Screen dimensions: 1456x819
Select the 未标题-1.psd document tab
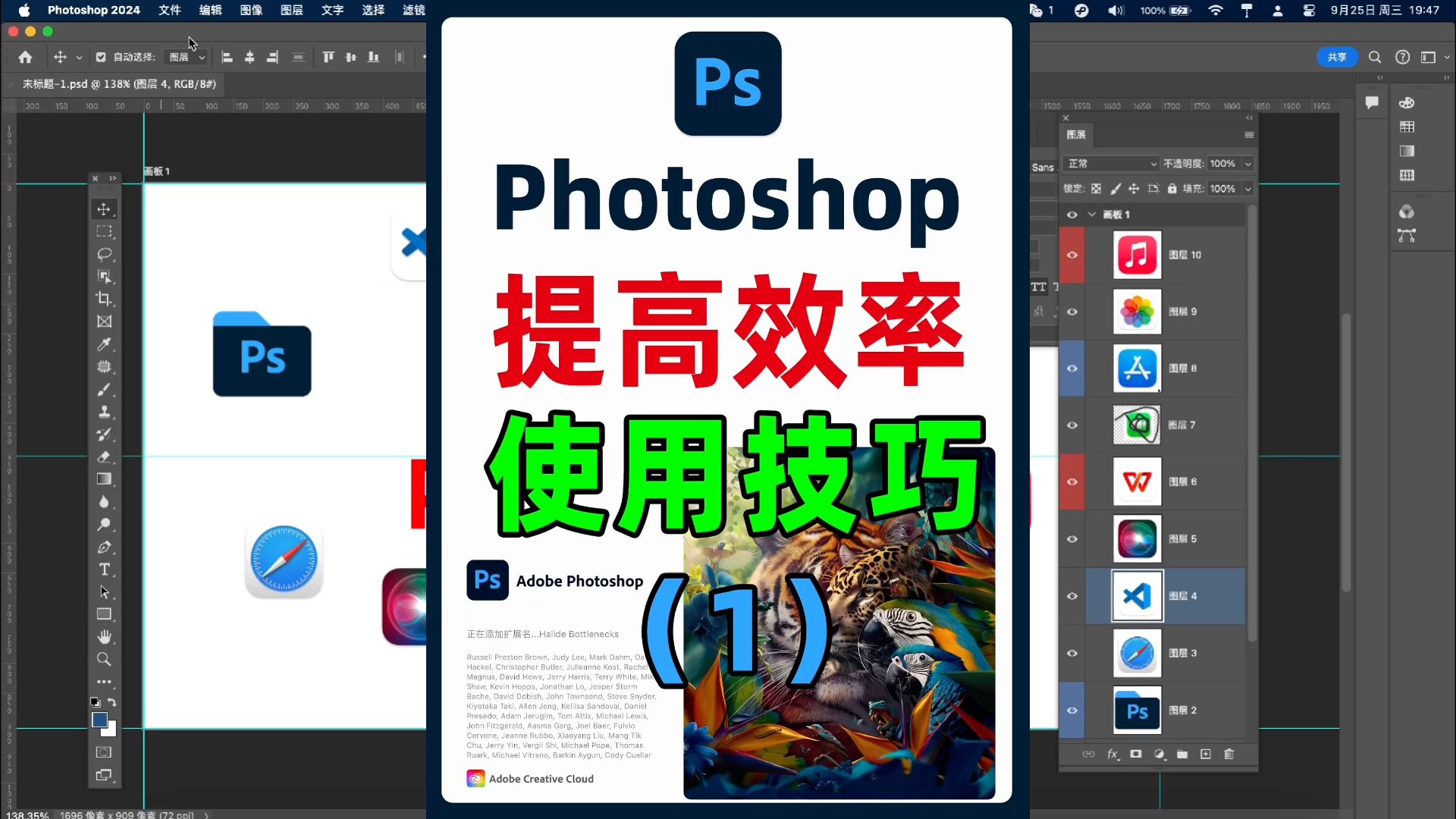[x=119, y=84]
